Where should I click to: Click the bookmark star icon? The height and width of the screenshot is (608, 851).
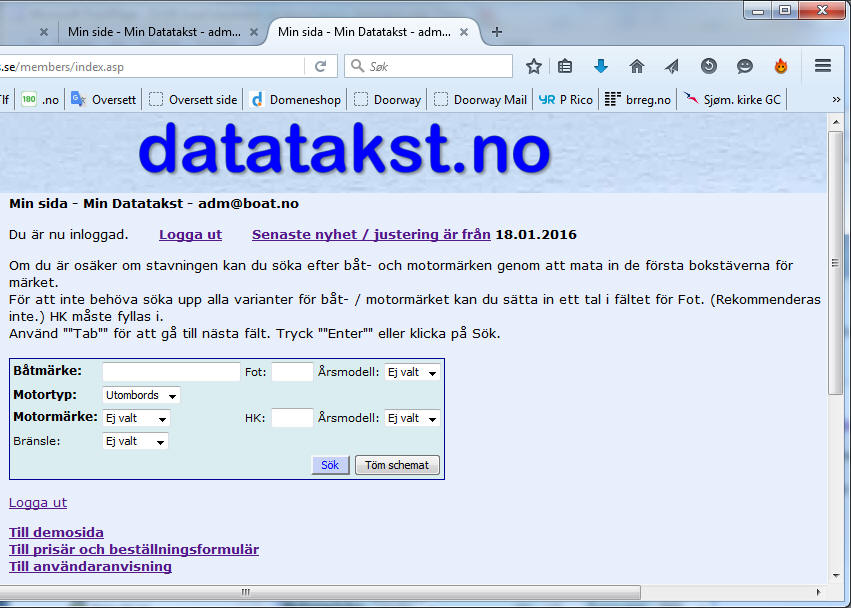(534, 66)
